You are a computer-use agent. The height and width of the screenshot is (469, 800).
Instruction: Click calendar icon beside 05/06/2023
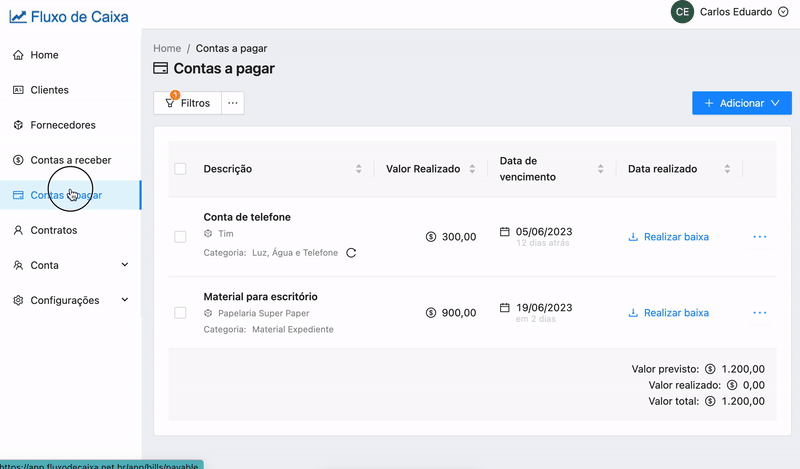[x=505, y=232]
